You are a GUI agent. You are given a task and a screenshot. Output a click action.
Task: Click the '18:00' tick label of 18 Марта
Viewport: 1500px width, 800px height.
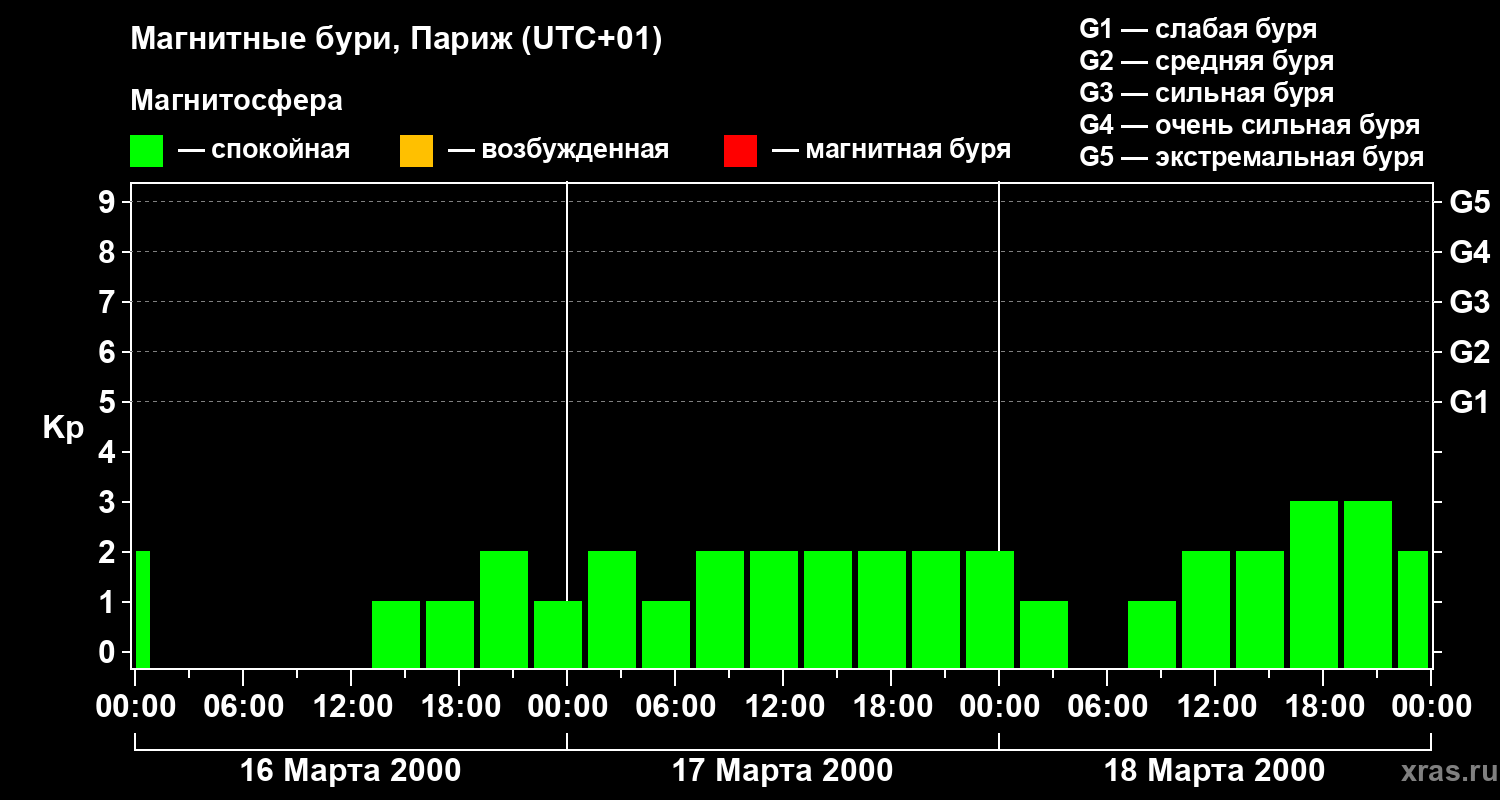pyautogui.click(x=1323, y=707)
